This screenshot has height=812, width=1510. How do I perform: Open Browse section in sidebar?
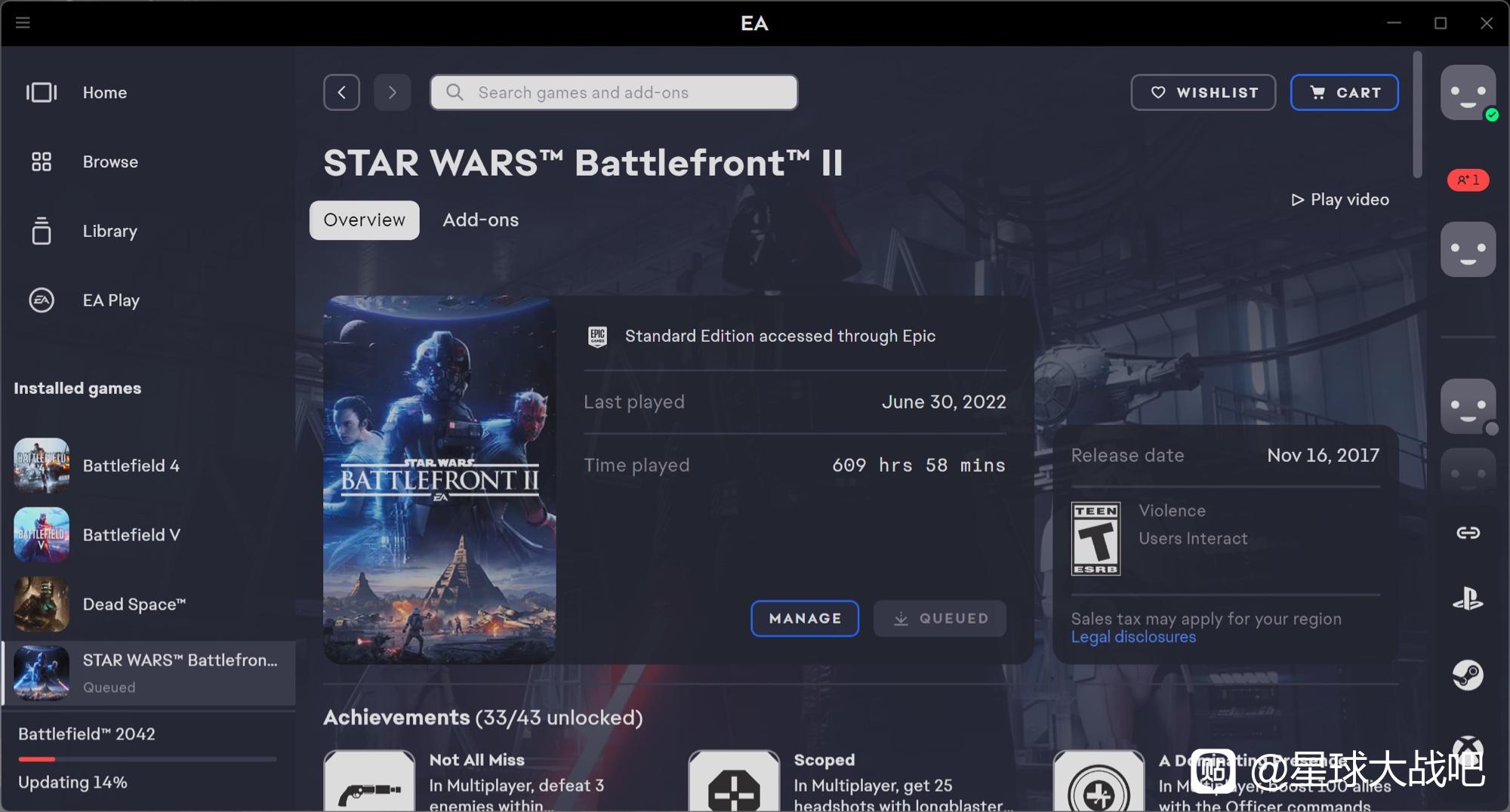148,161
